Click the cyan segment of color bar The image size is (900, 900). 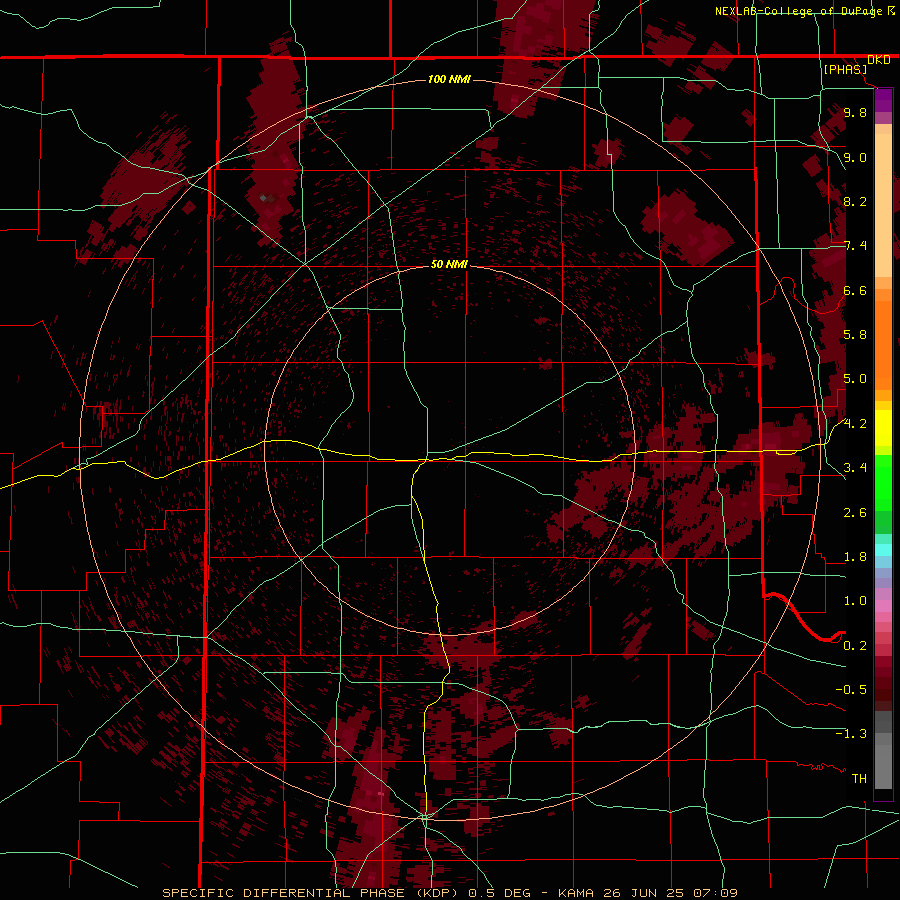point(883,550)
